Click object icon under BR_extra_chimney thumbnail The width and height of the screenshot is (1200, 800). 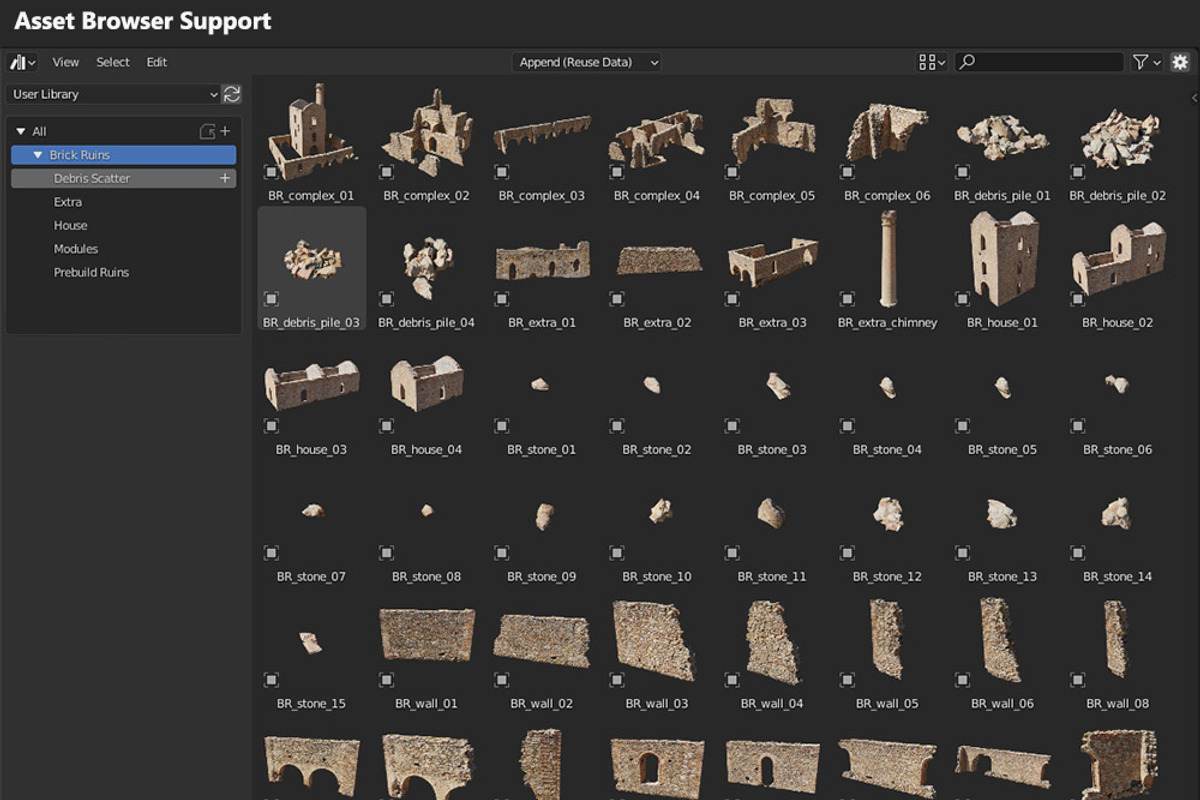(x=847, y=298)
